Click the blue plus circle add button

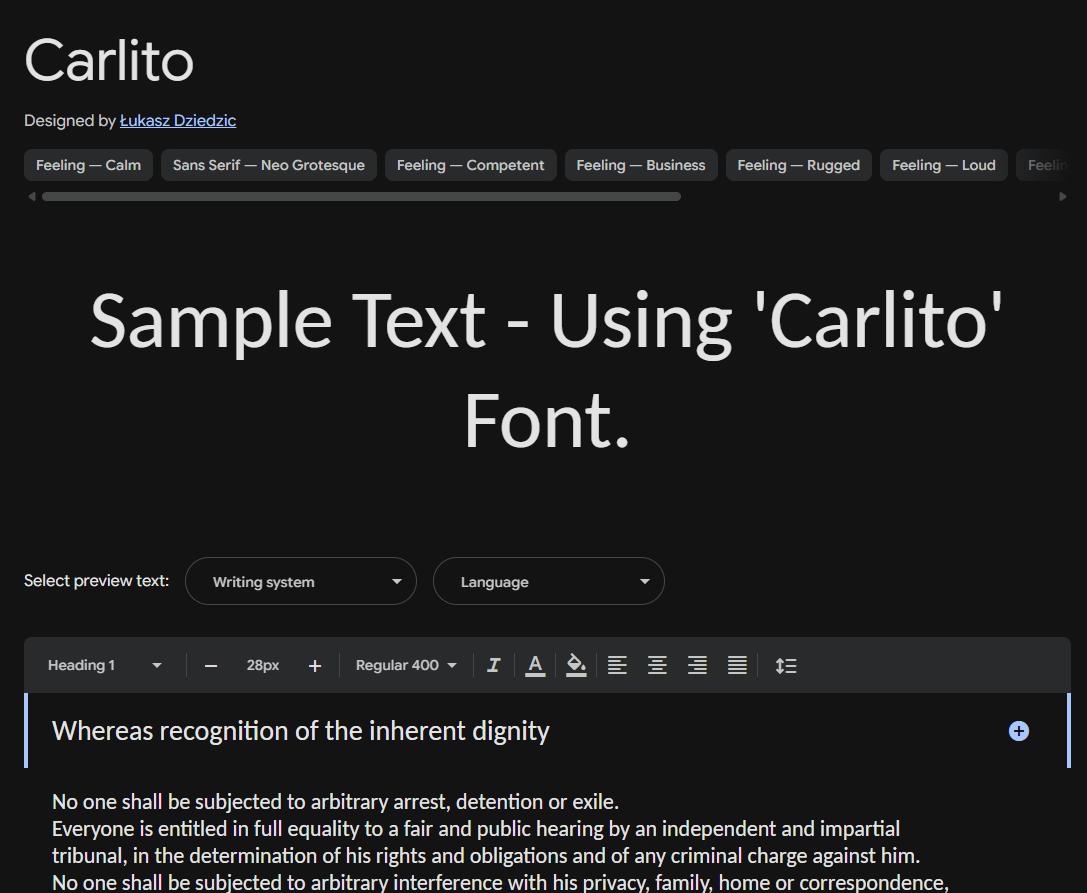click(x=1018, y=731)
